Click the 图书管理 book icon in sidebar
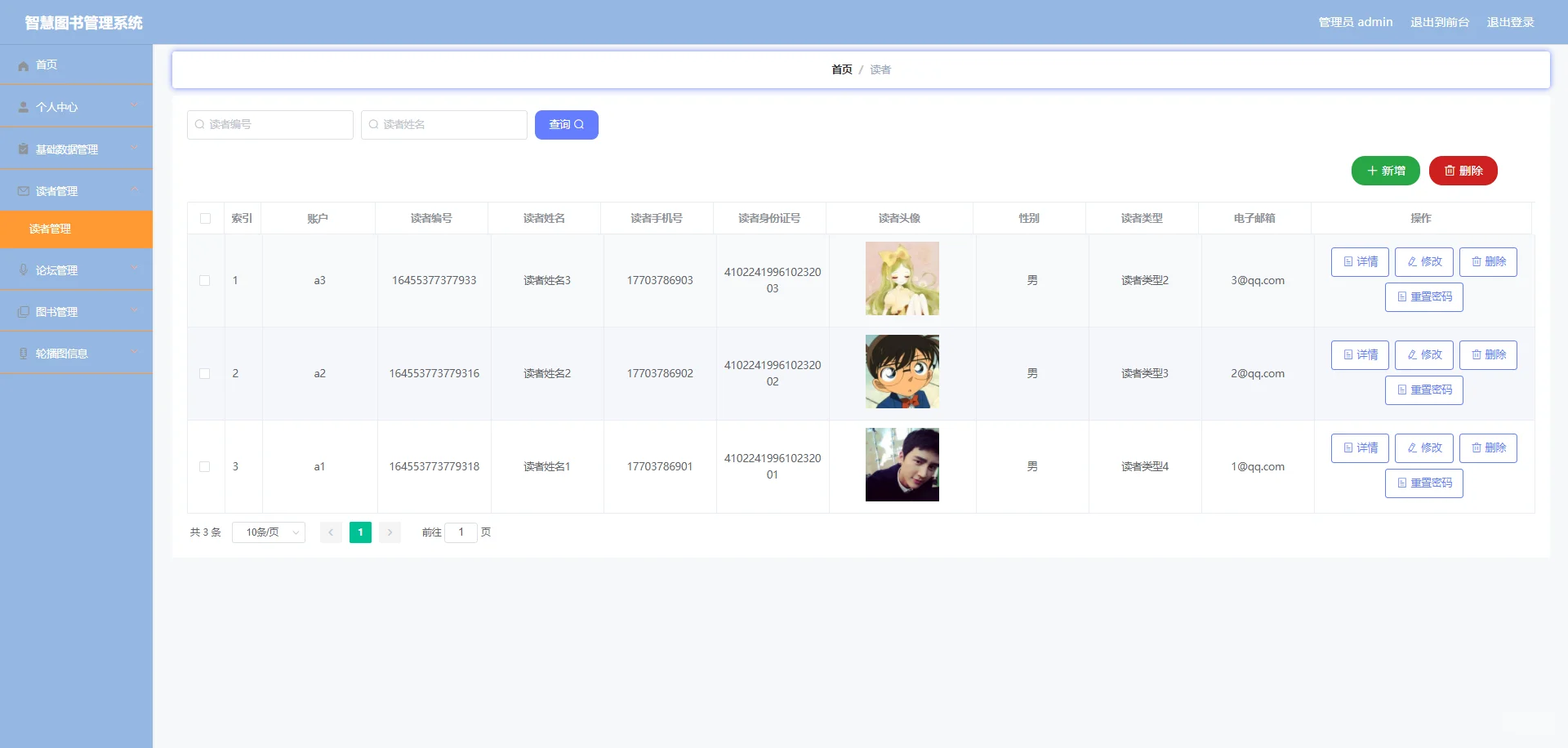The height and width of the screenshot is (748, 1568). click(x=22, y=310)
